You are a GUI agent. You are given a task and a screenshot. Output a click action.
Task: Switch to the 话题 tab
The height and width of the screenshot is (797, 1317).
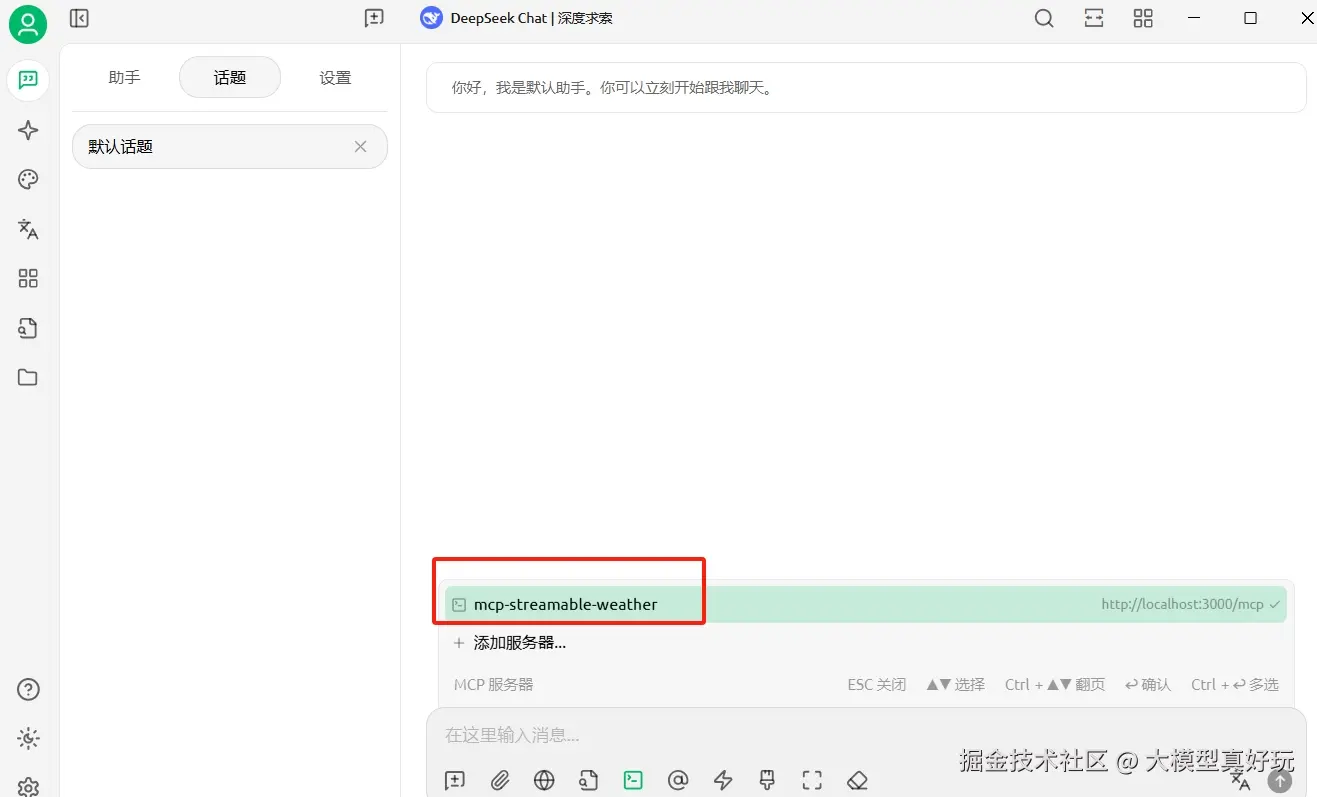(230, 77)
